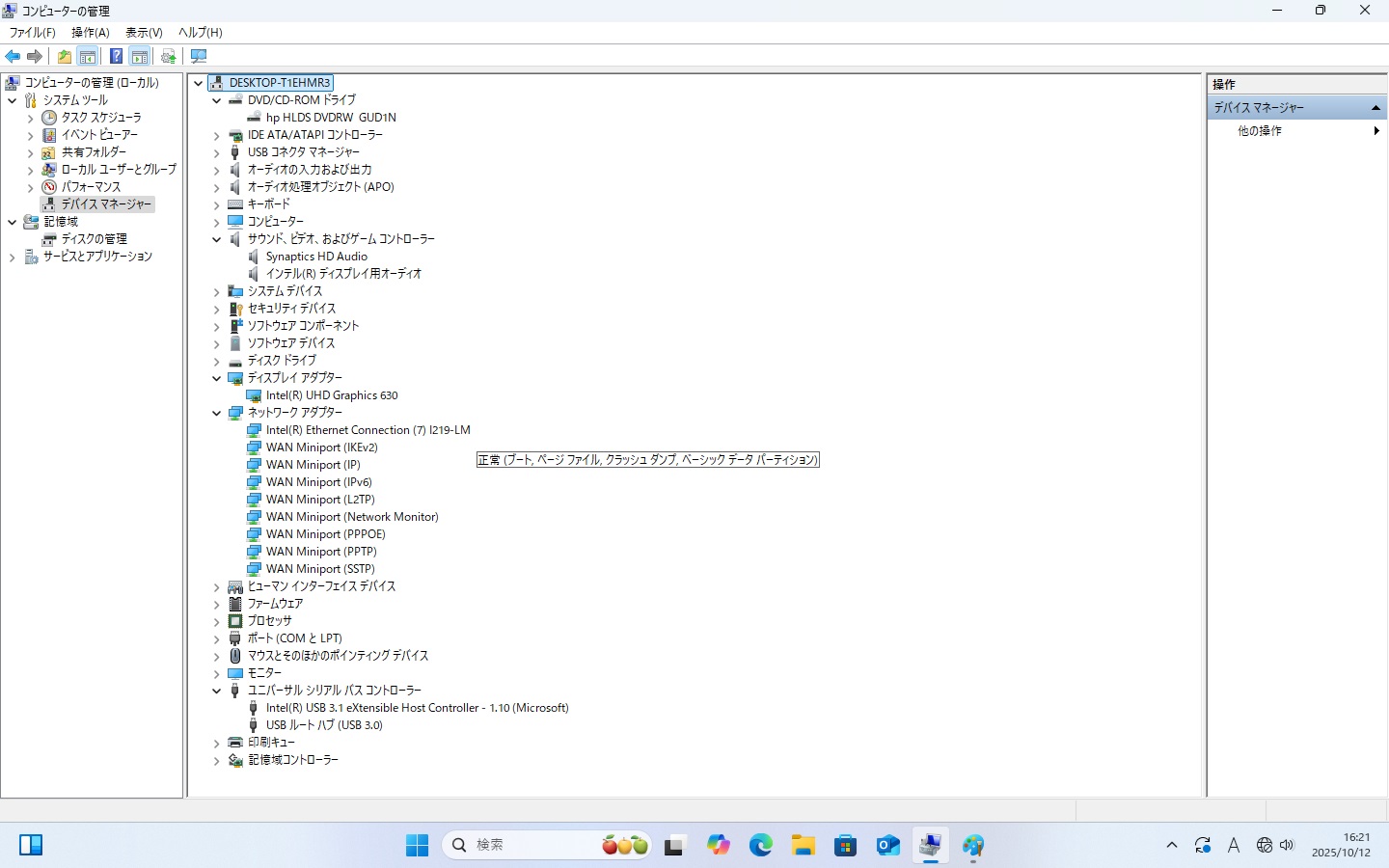Open Microsoft Edge from the taskbar
This screenshot has height=868, width=1389.
coord(761,846)
